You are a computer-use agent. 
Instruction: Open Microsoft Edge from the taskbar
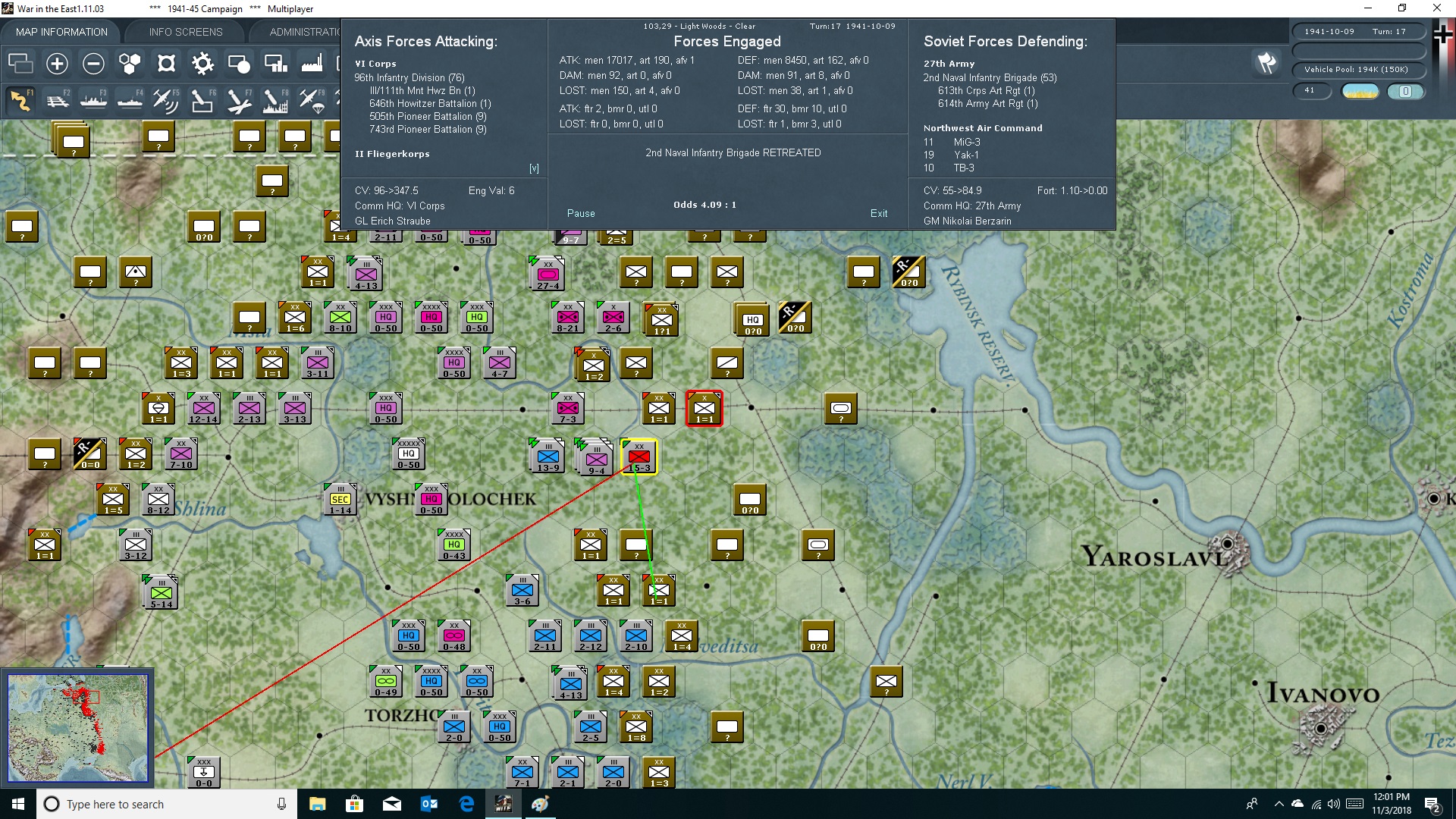(466, 804)
